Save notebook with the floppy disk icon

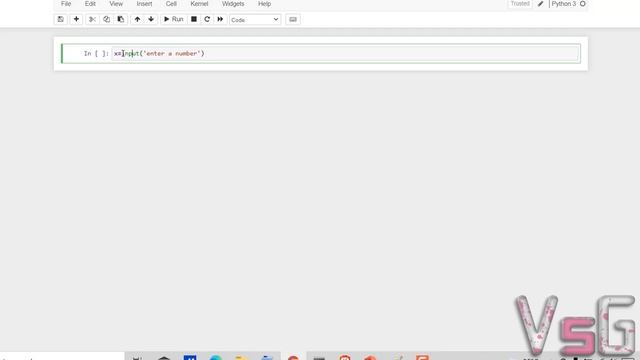coord(60,19)
